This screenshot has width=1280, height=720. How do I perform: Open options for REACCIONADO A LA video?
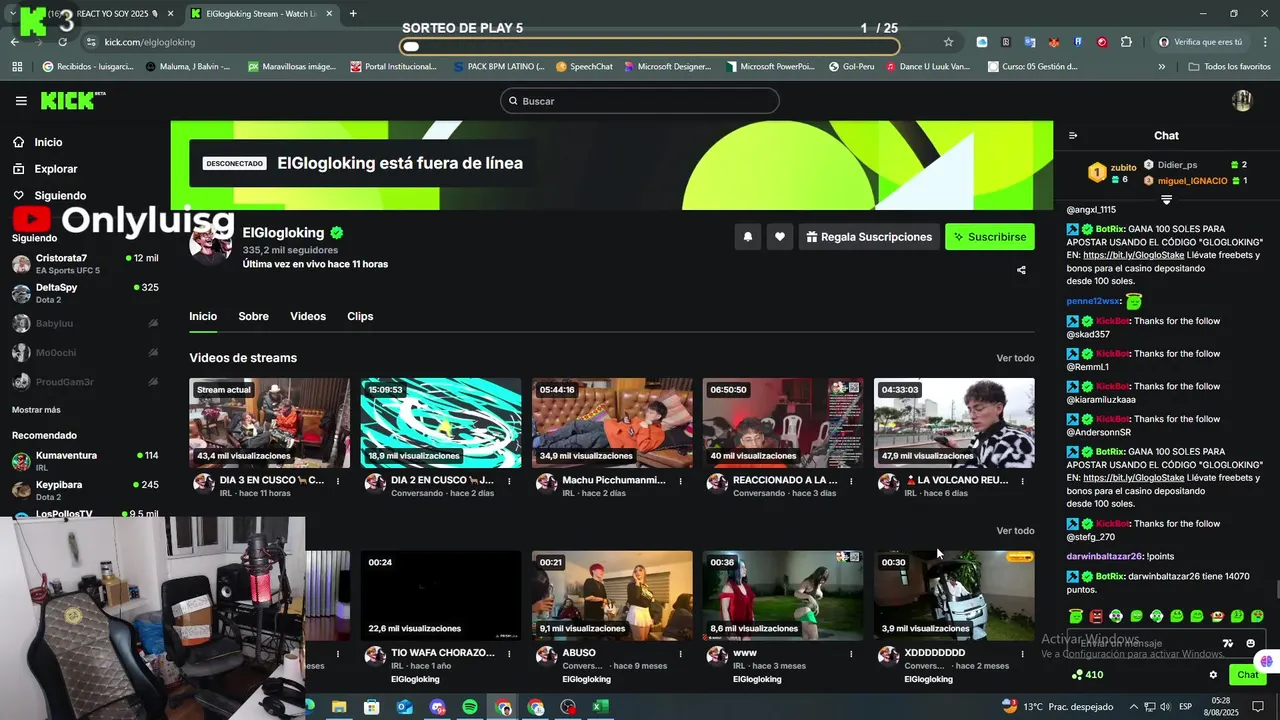[x=851, y=481]
